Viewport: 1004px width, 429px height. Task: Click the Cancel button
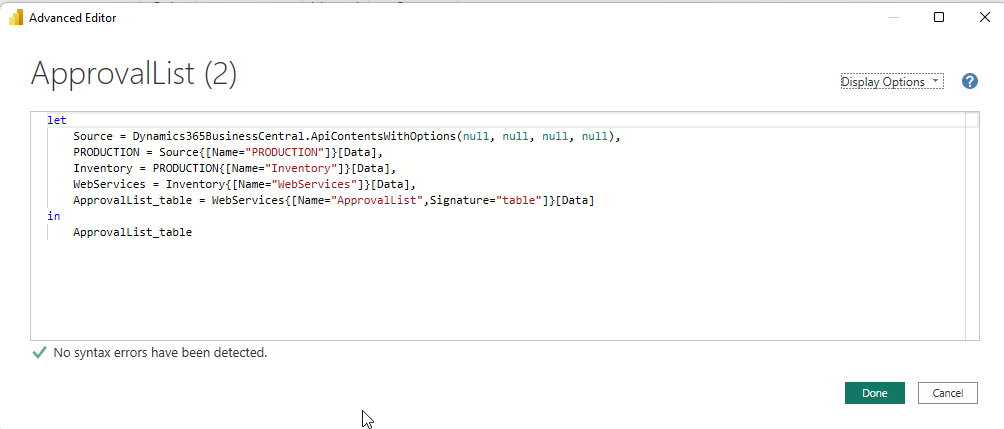click(x=948, y=393)
